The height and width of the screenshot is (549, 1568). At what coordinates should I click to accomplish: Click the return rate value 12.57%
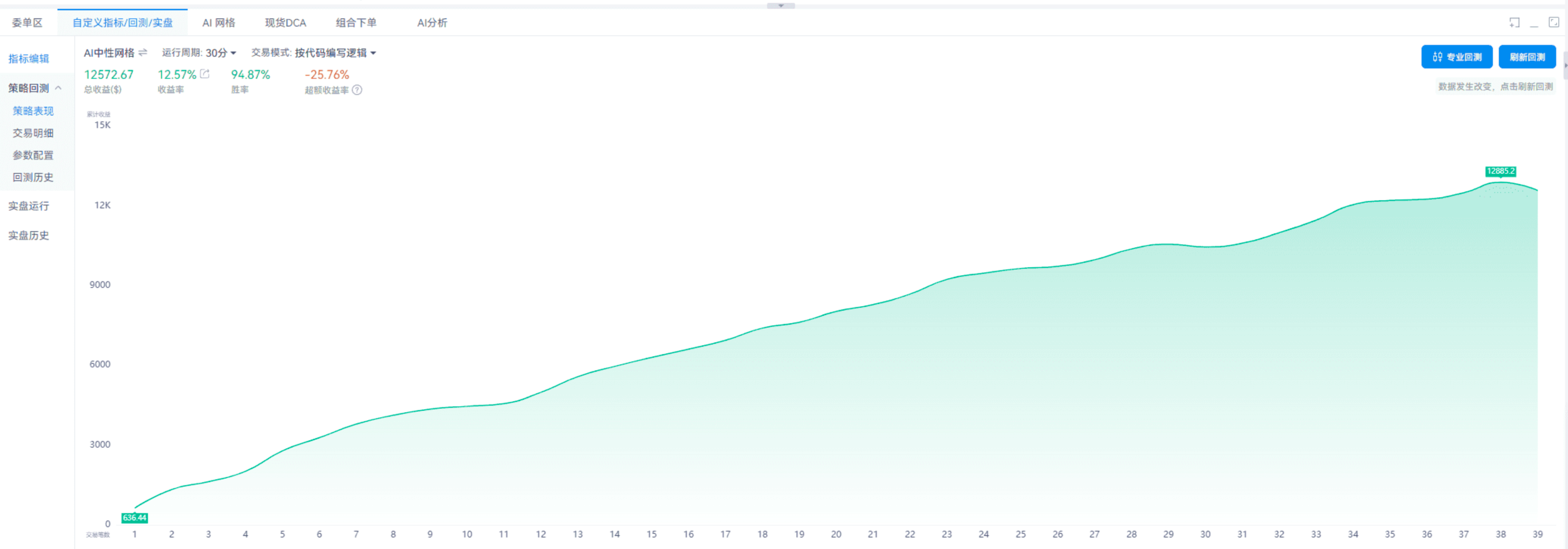click(177, 74)
